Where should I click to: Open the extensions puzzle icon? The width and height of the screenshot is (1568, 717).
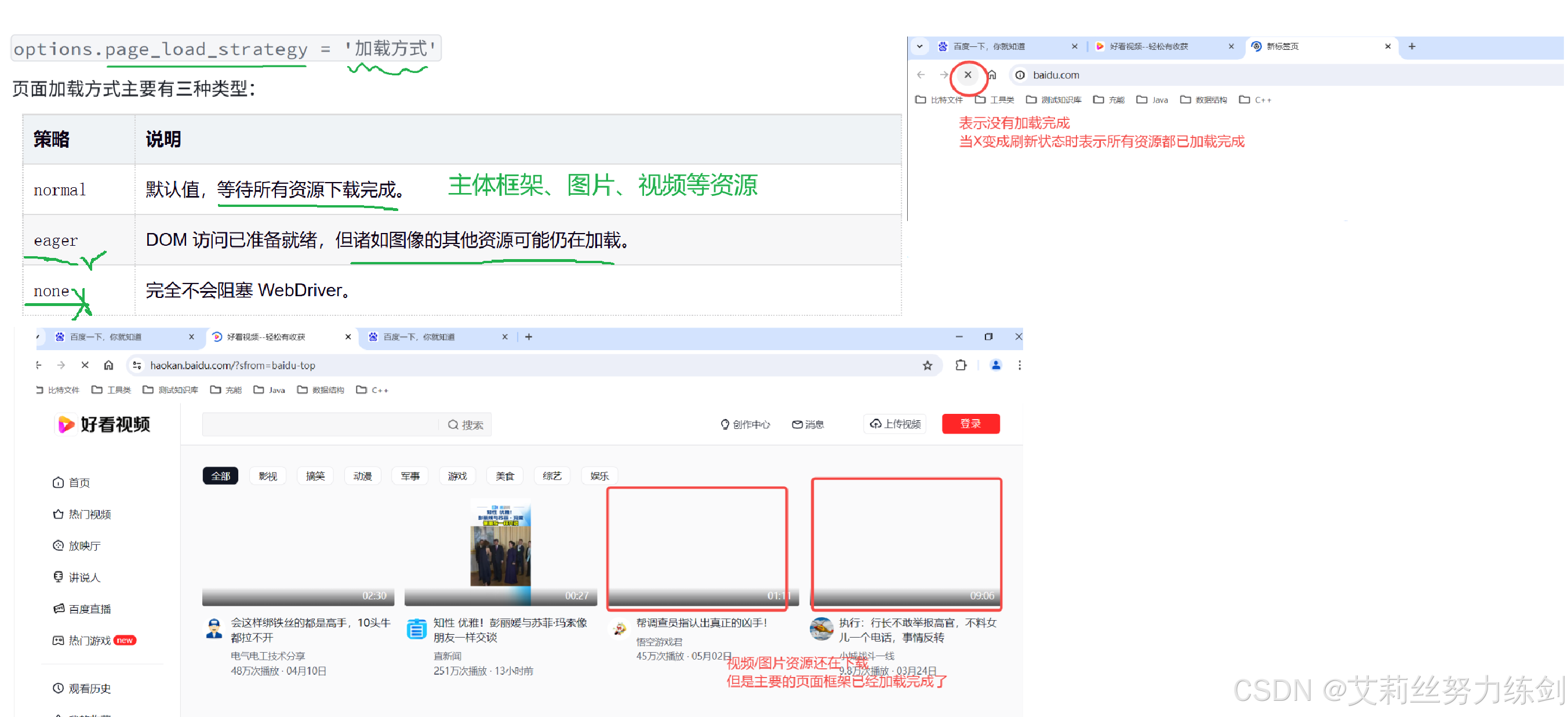tap(961, 365)
